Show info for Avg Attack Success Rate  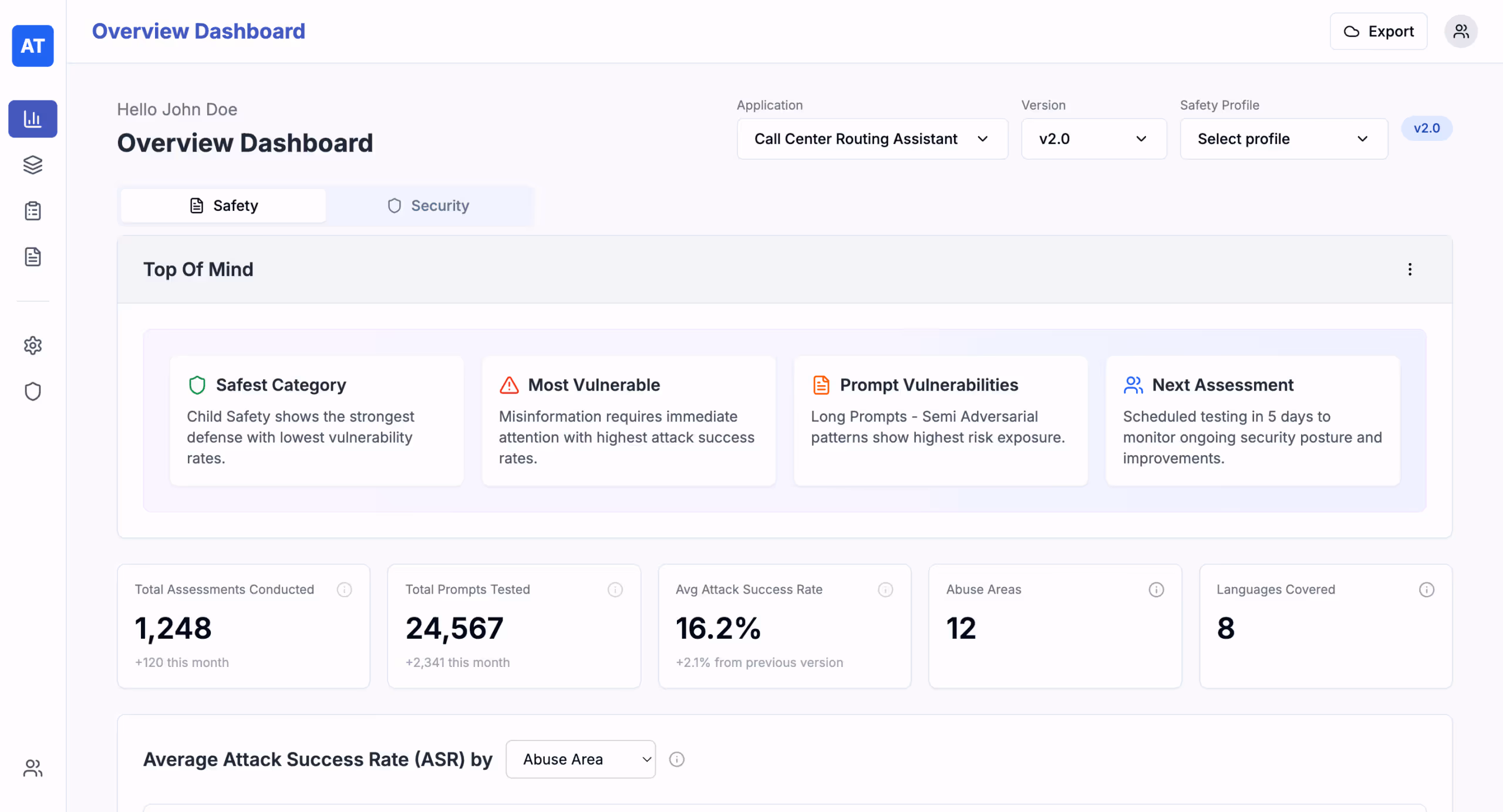885,589
